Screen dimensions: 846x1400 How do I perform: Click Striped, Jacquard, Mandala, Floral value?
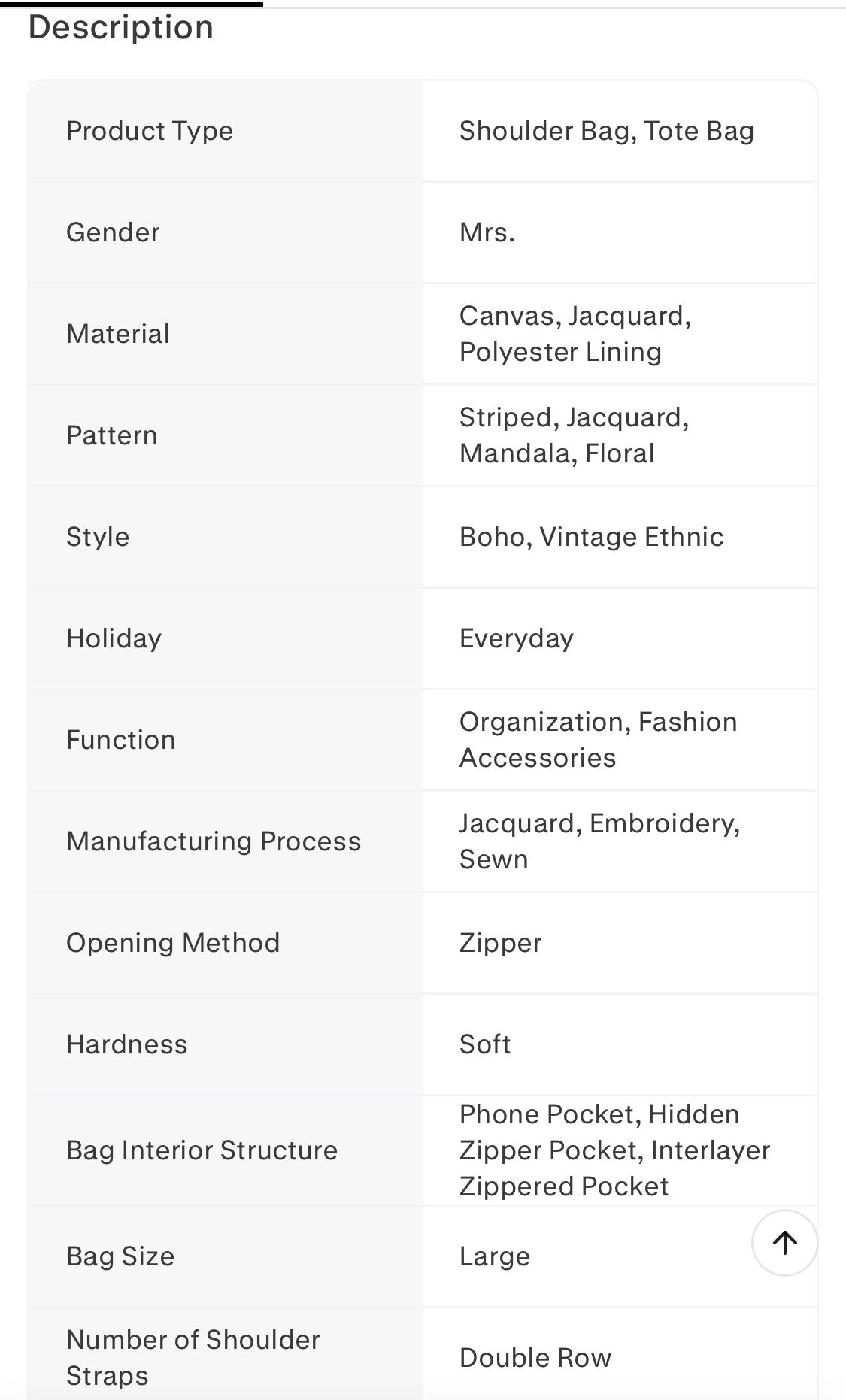coord(574,435)
